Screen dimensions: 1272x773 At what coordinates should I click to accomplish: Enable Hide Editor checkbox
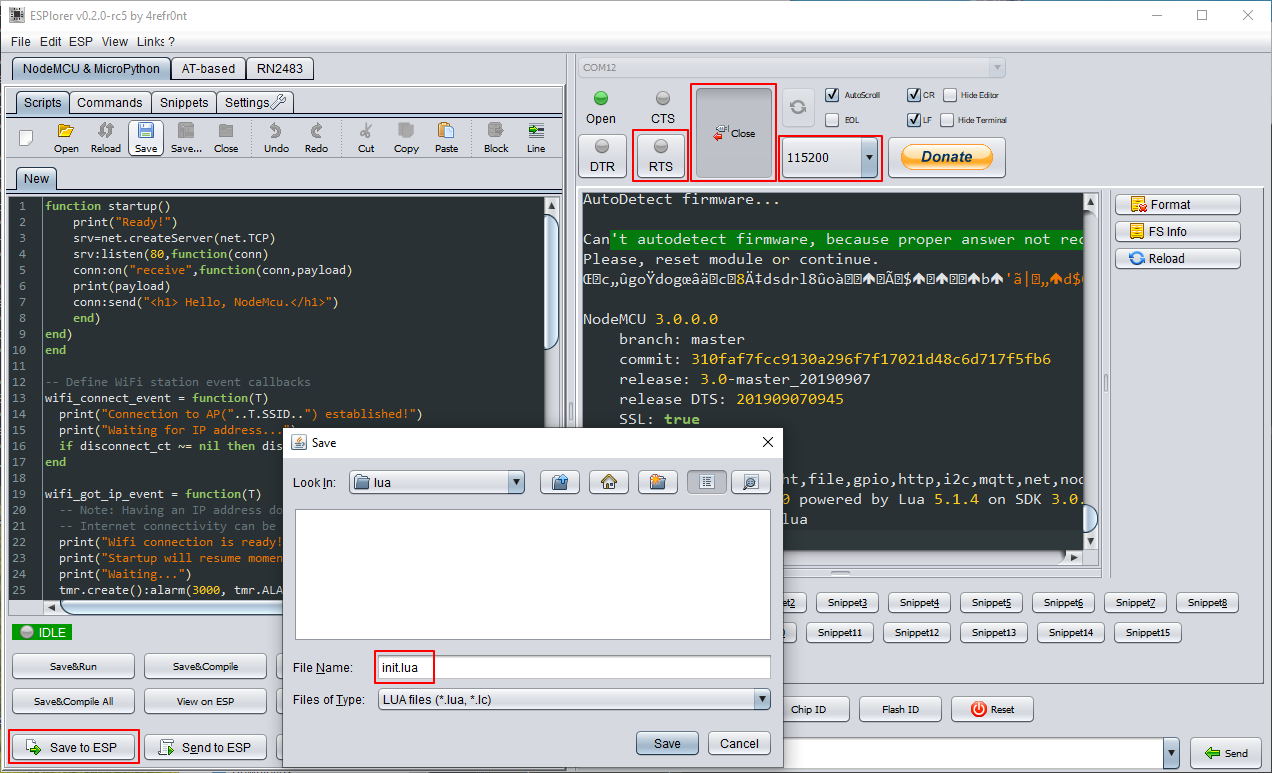coord(950,95)
